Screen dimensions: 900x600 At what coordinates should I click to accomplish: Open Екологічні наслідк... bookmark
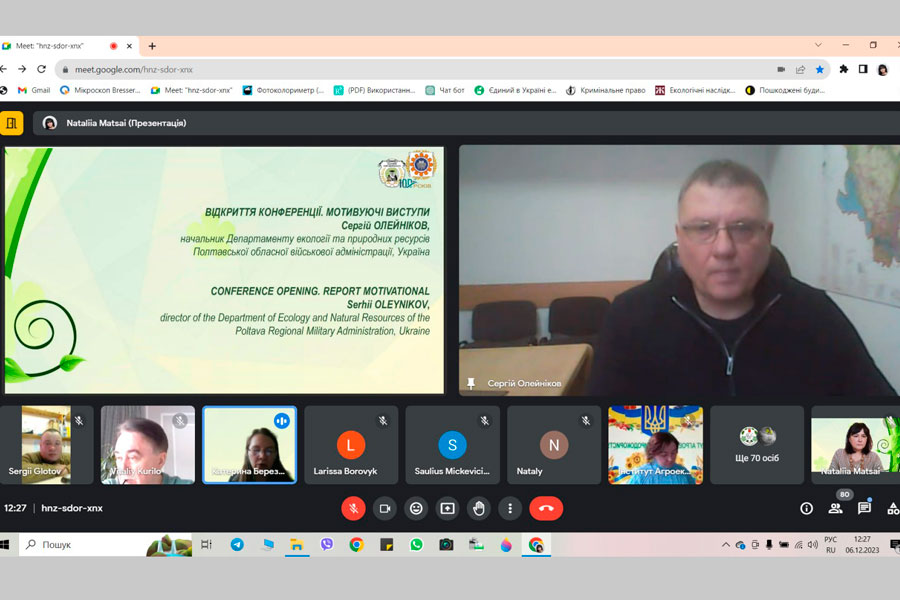click(696, 90)
